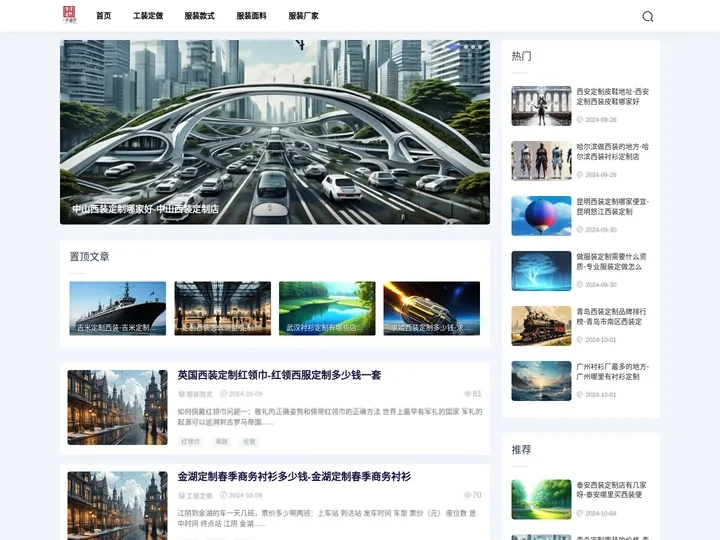Viewport: 720px width, 540px height.
Task: Click robot figures thumbnail of 哈尔滨 post
Action: click(541, 161)
